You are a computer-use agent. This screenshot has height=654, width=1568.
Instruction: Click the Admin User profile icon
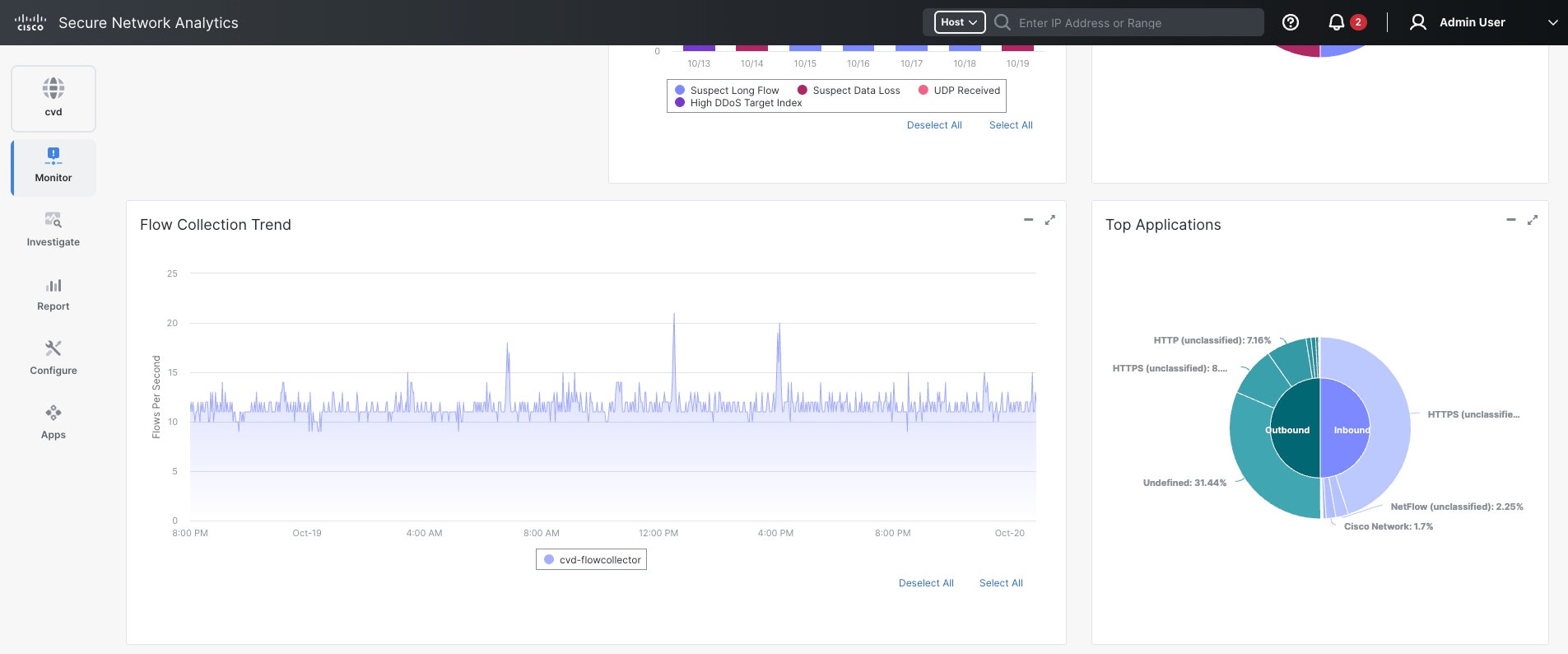point(1417,22)
